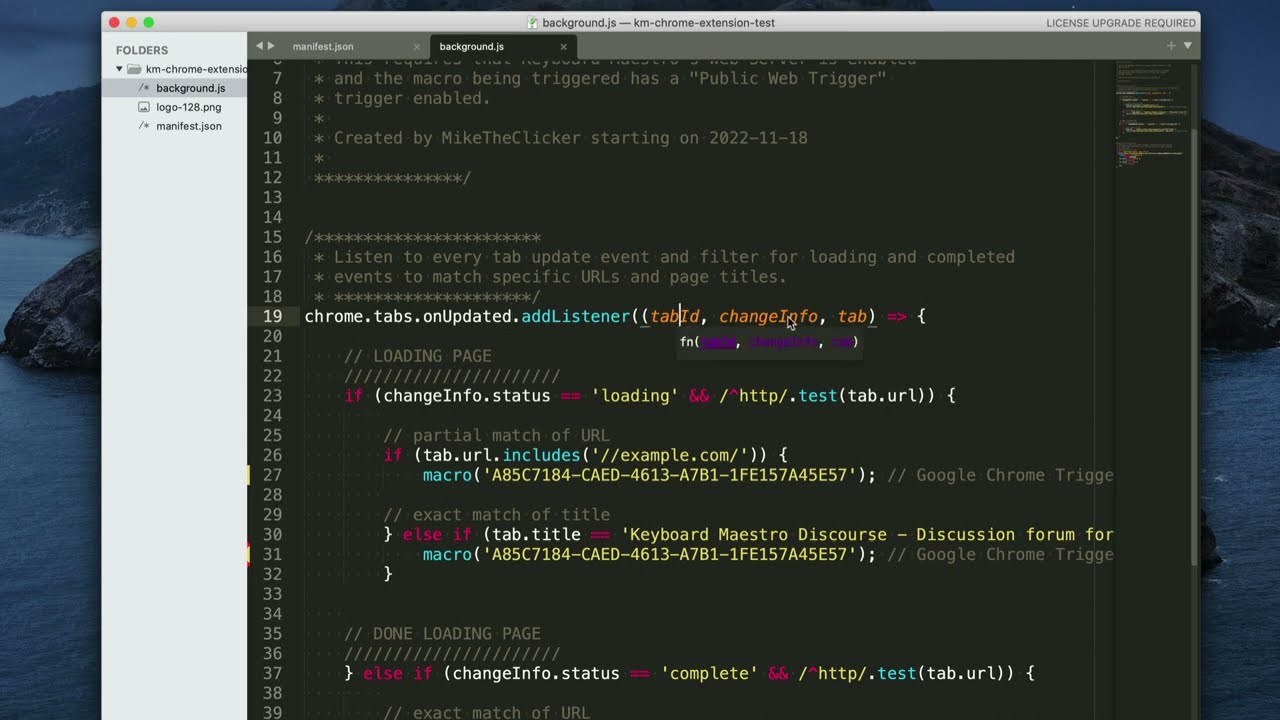Click the fn parameter hint tooltip
The width and height of the screenshot is (1280, 720).
tap(769, 342)
